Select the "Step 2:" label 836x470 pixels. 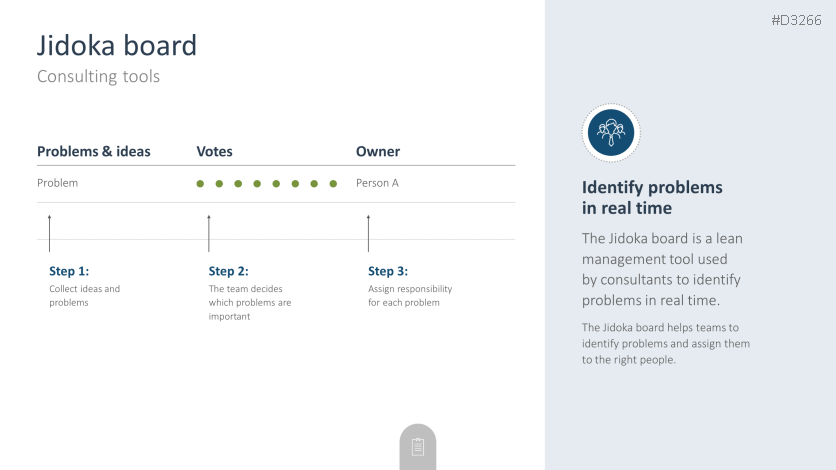pos(228,271)
